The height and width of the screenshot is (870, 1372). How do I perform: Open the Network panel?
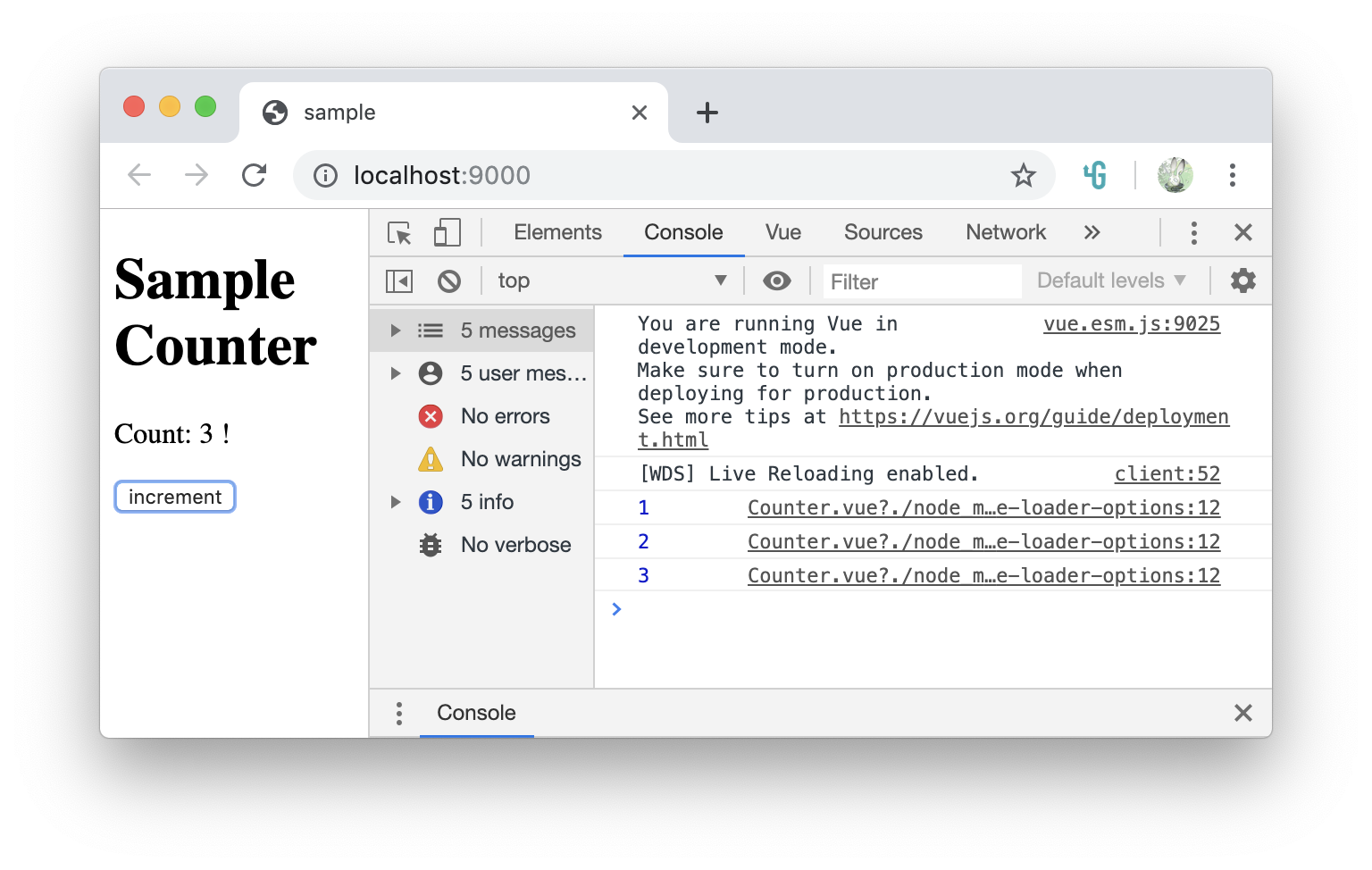[1005, 232]
